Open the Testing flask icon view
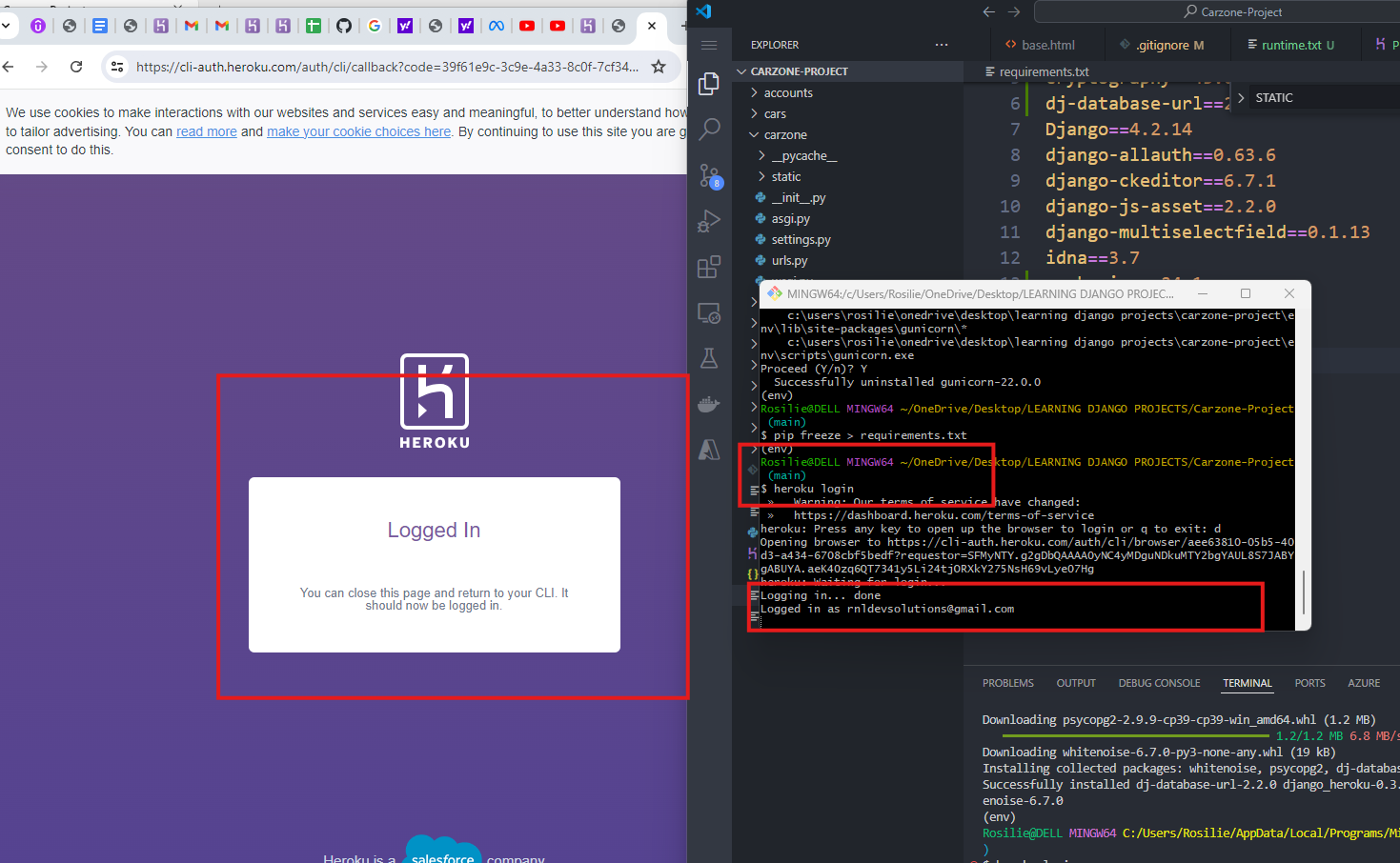Screen dimensions: 1400x863 [x=709, y=358]
